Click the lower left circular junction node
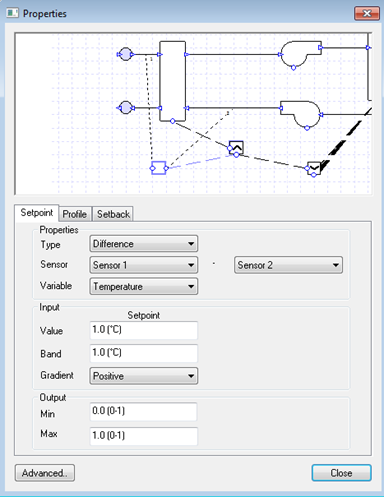Viewport: 384px width, 497px height. (x=126, y=107)
